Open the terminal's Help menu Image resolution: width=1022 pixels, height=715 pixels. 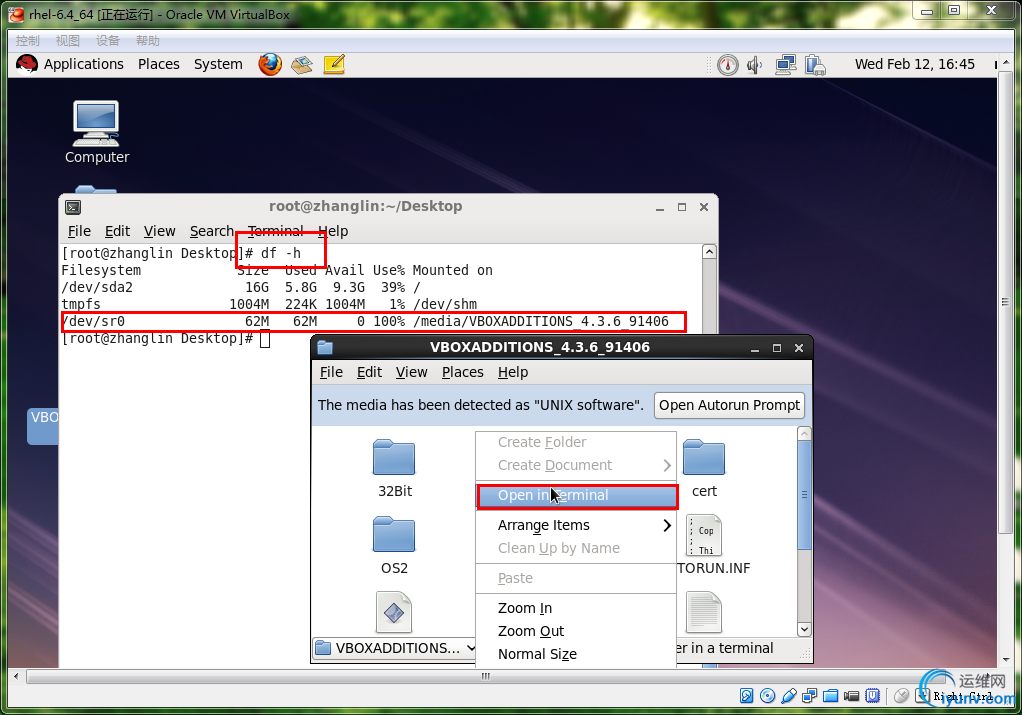pos(334,231)
